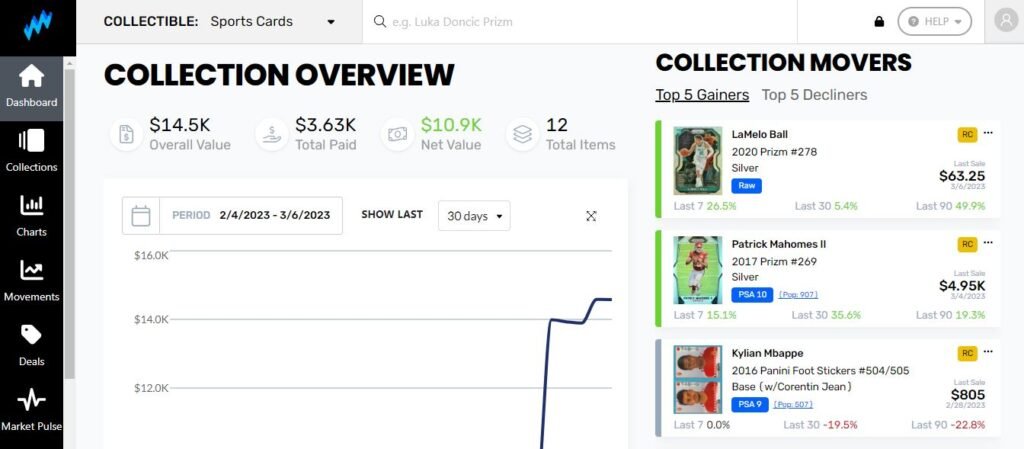Open the Help dropdown menu

[x=935, y=22]
